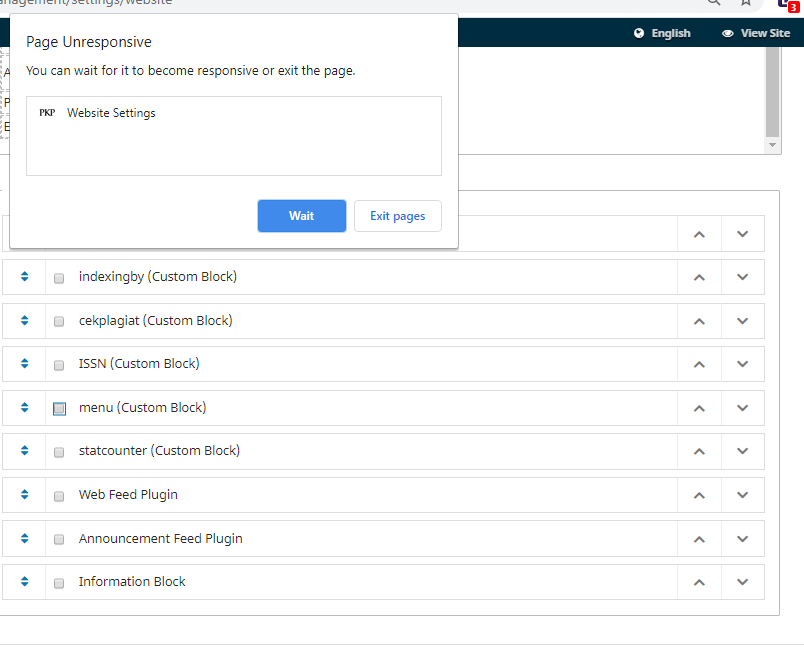Click the globe icon beside English
Viewport: 804px width, 651px height.
point(639,33)
